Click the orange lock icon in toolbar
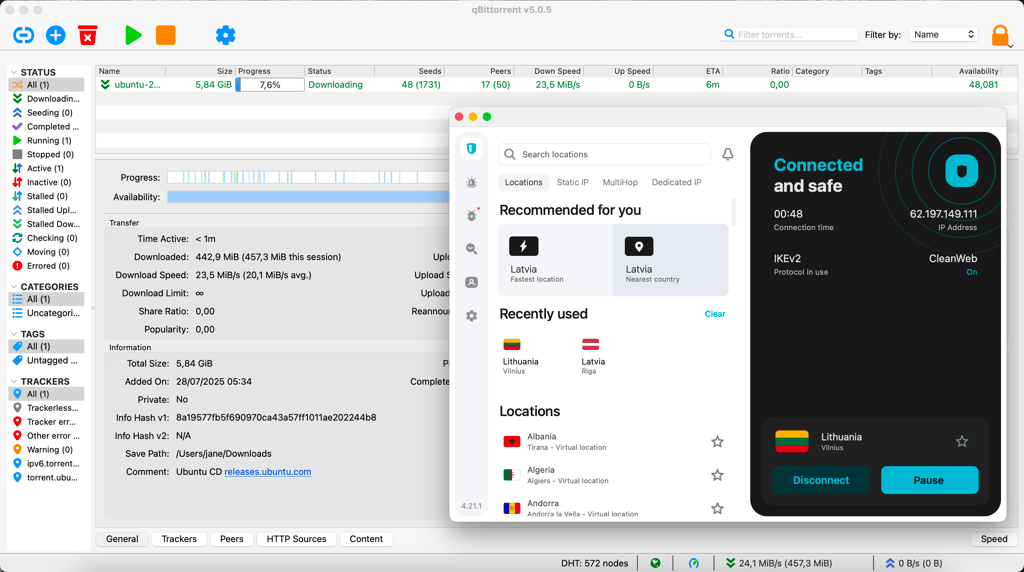The image size is (1024, 572). click(1000, 35)
